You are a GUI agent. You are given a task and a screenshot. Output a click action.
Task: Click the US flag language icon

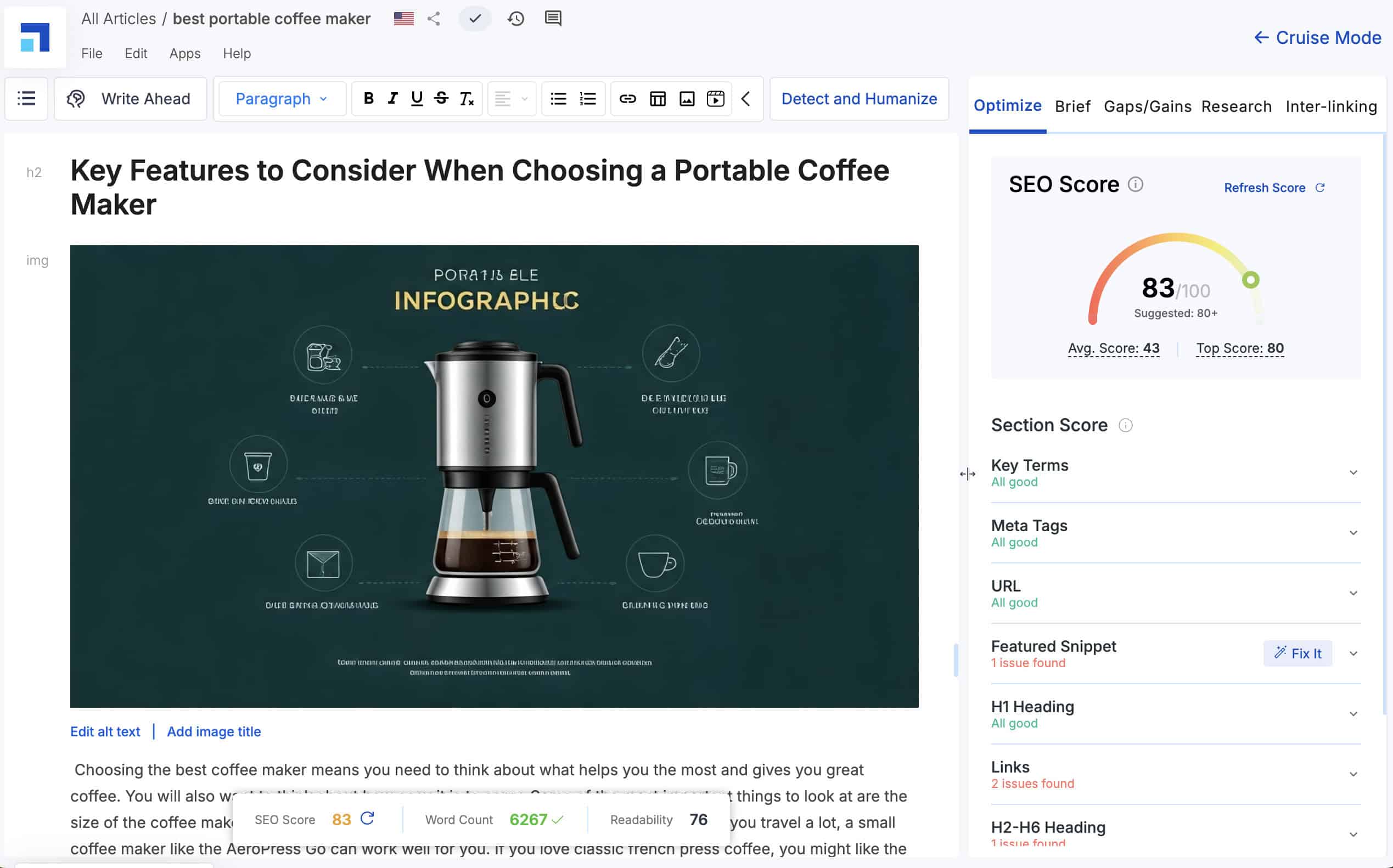pos(403,19)
